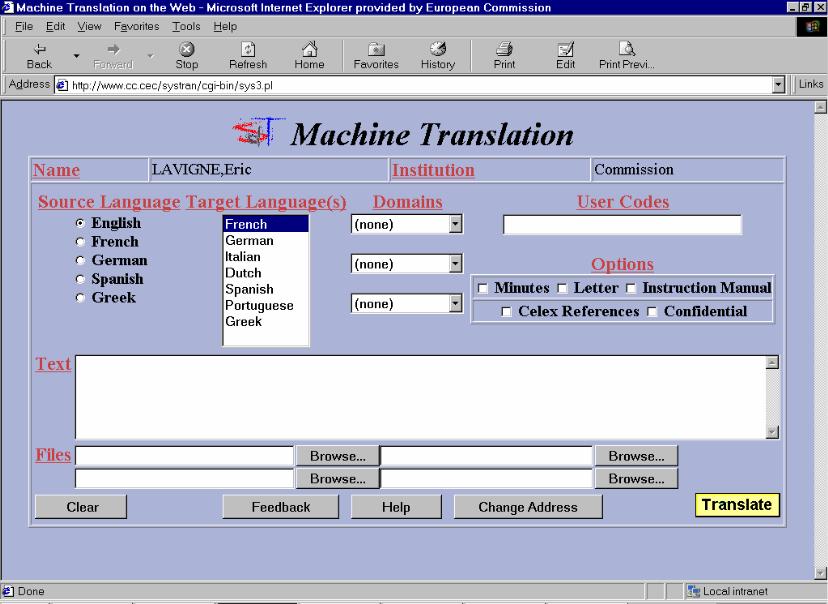Open Print Preview from the toolbar
Image resolution: width=828 pixels, height=604 pixels.
627,56
